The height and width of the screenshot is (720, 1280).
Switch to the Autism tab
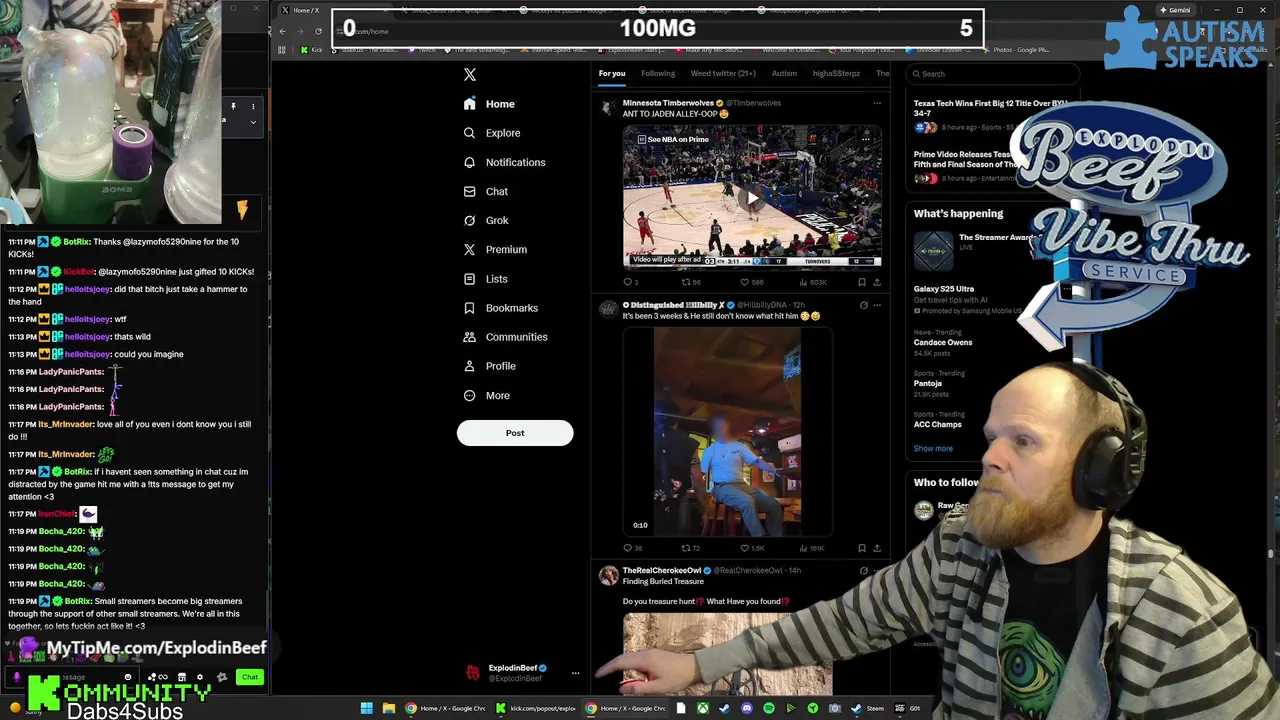point(784,73)
